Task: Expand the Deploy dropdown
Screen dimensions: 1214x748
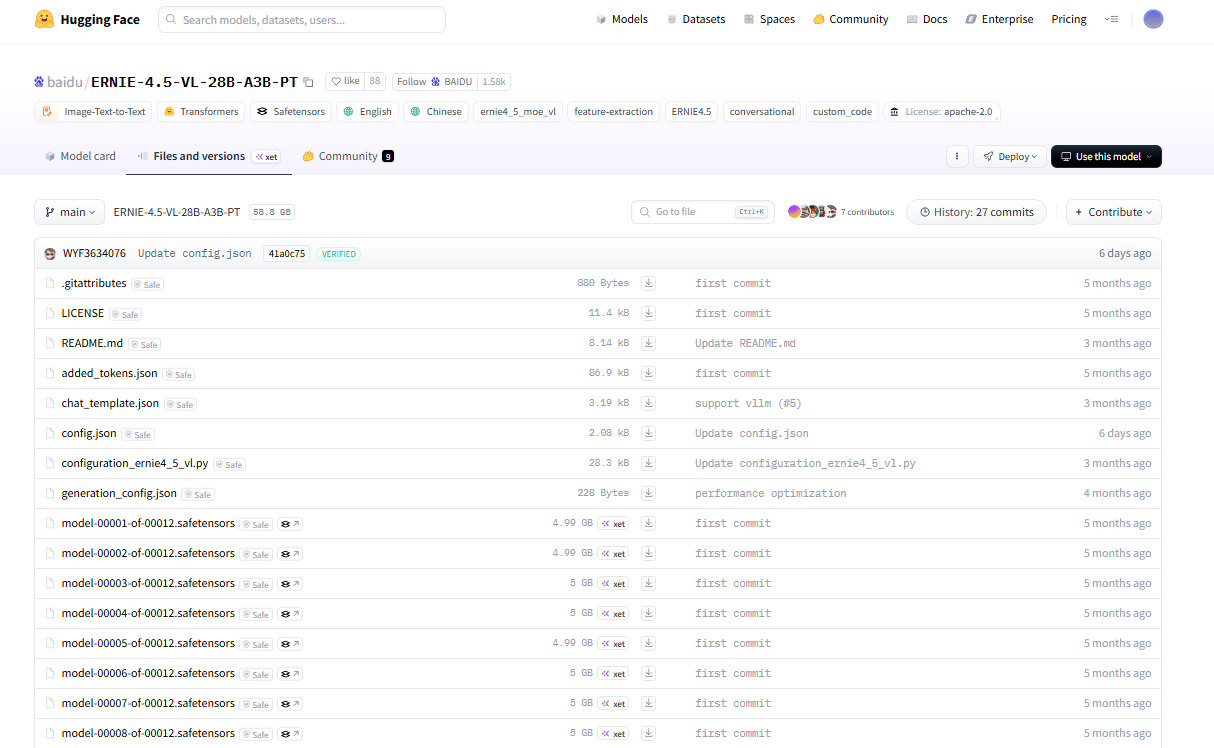Action: (x=1011, y=156)
